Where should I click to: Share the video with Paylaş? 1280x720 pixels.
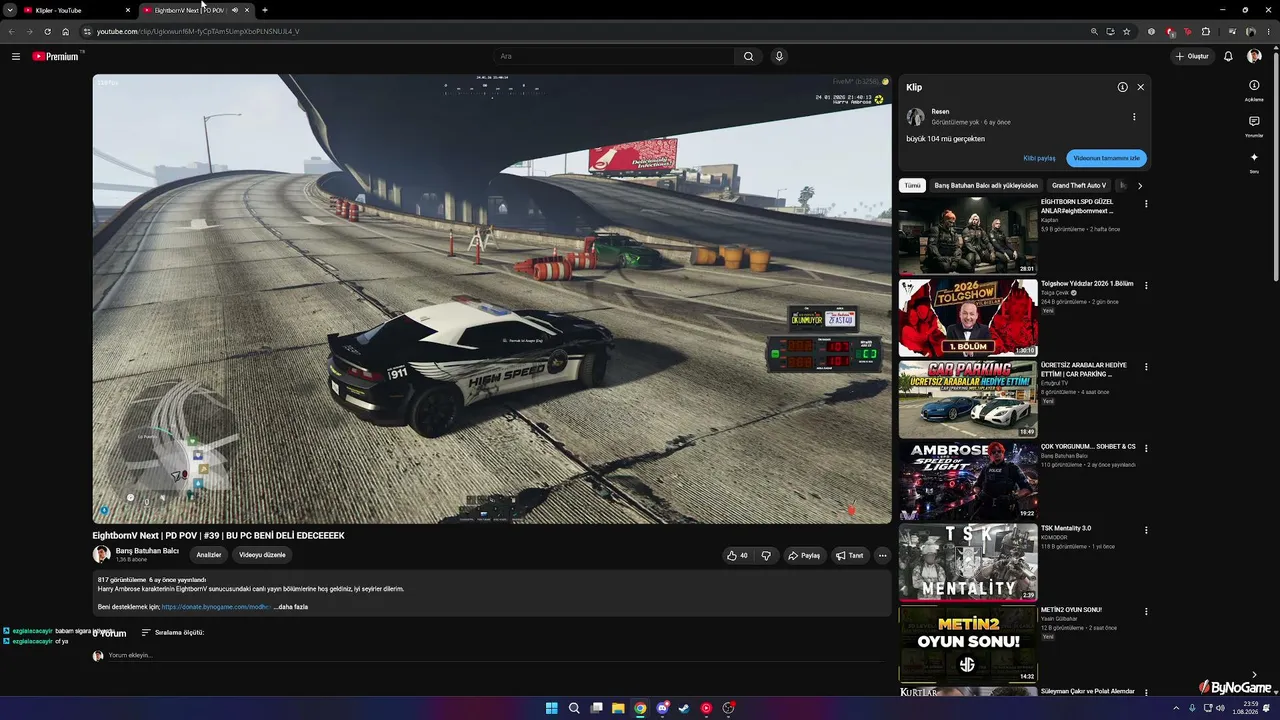tap(804, 555)
